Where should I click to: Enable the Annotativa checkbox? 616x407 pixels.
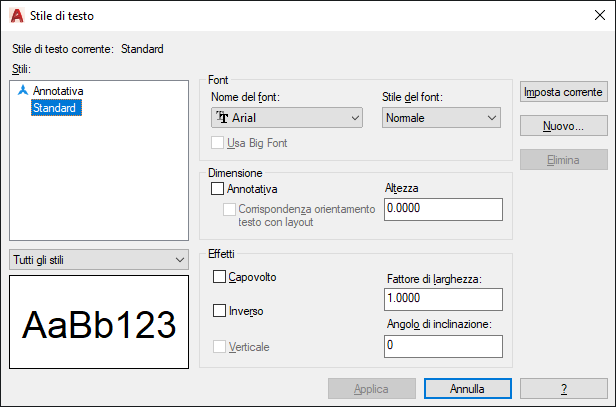click(217, 189)
